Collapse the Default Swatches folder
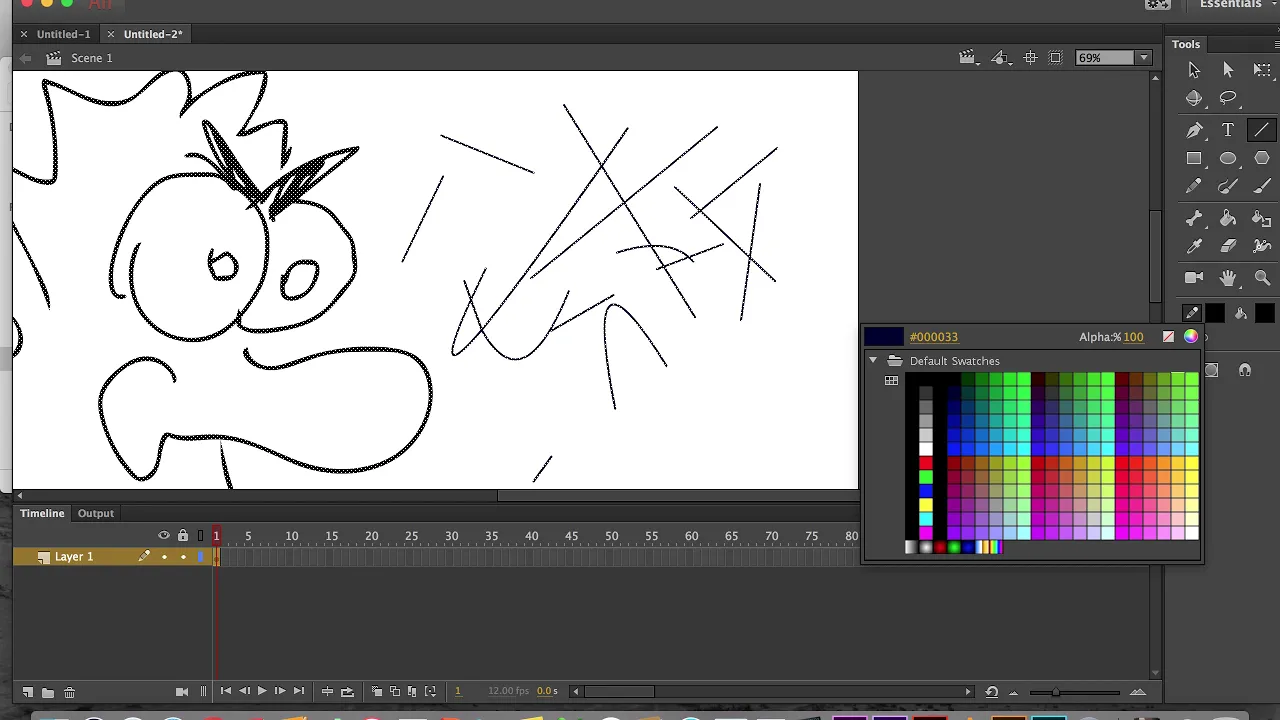The width and height of the screenshot is (1280, 720). pyautogui.click(x=873, y=361)
